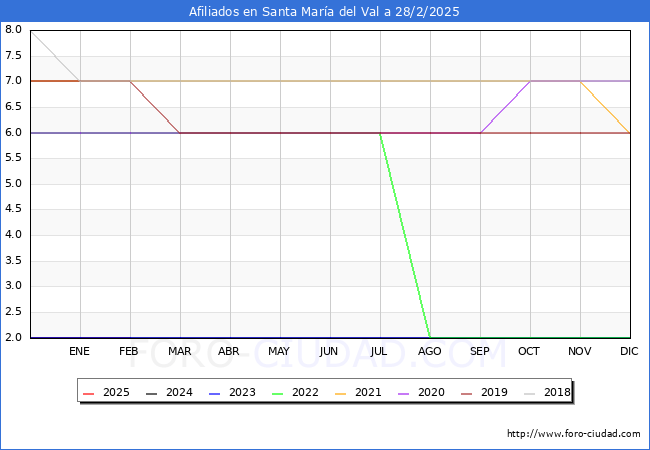The height and width of the screenshot is (450, 650).
Task: Click the MAY month axis label
Action: (x=279, y=351)
